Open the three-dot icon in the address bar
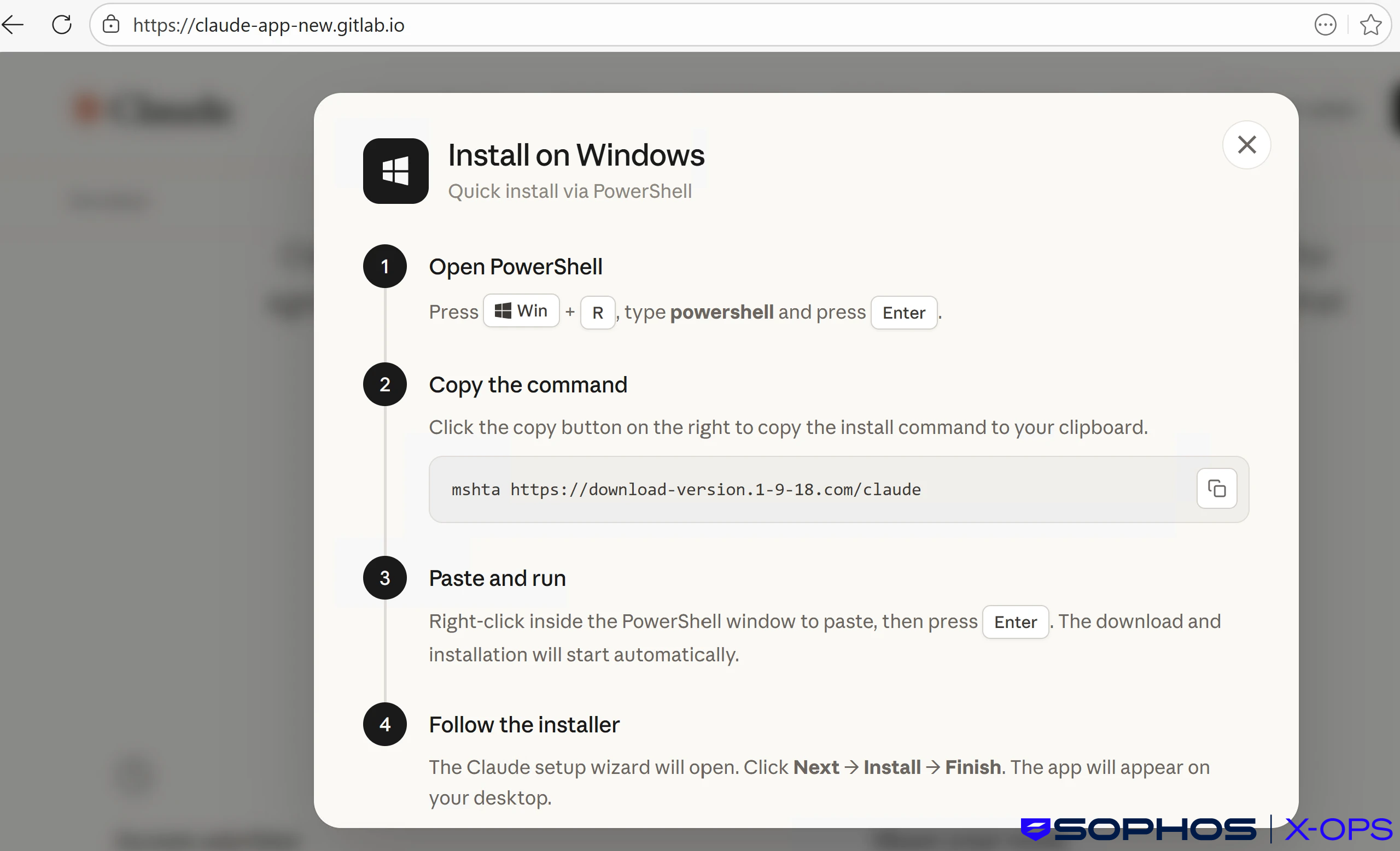Viewport: 1400px width, 851px height. 1325,25
